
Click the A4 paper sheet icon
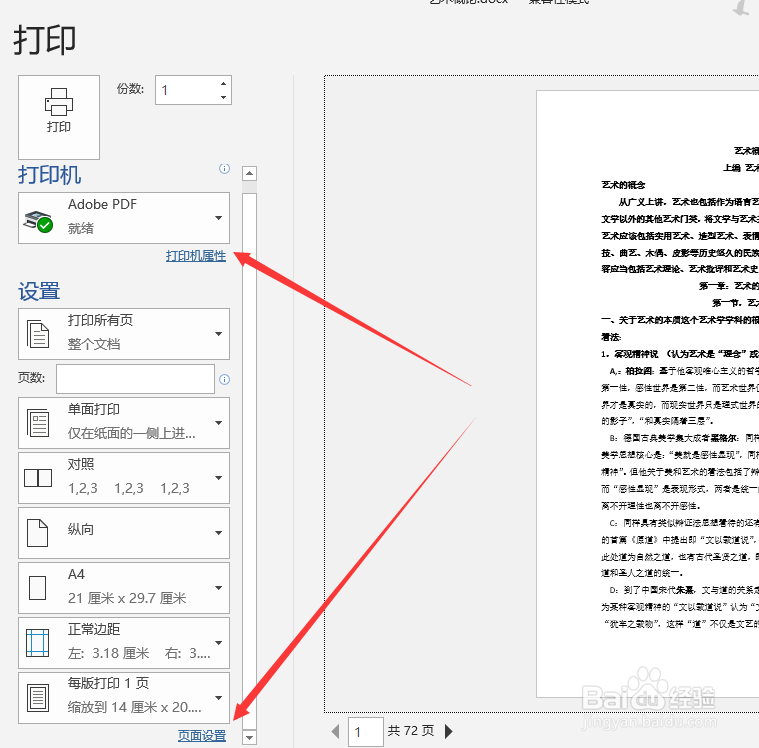[37, 588]
